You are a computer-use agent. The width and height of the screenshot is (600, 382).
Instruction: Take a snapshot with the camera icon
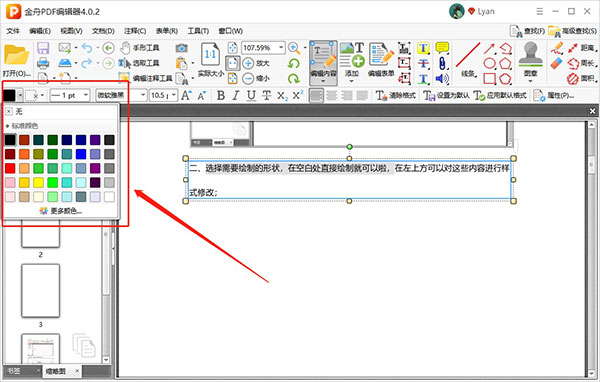(181, 48)
